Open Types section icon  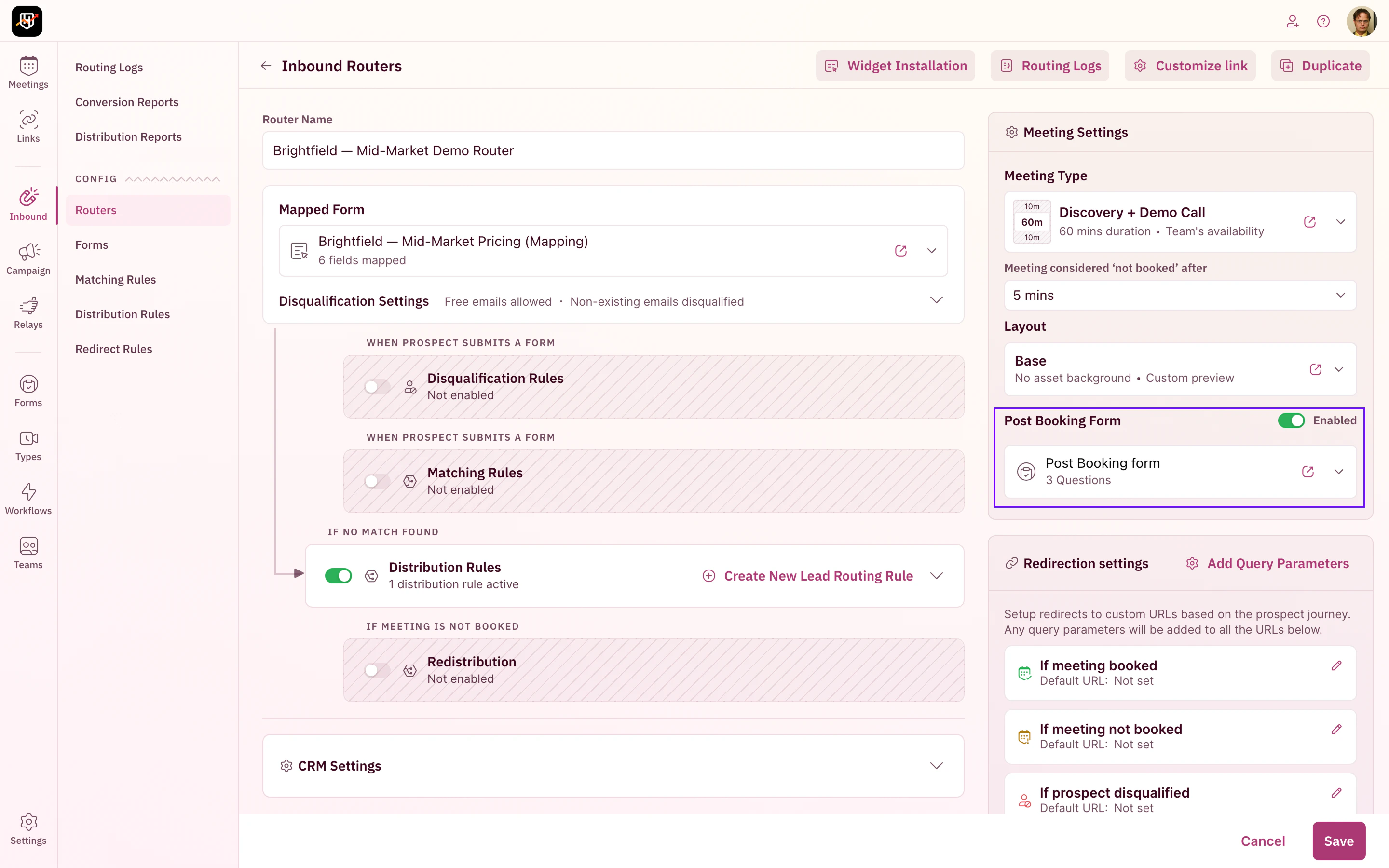click(28, 445)
